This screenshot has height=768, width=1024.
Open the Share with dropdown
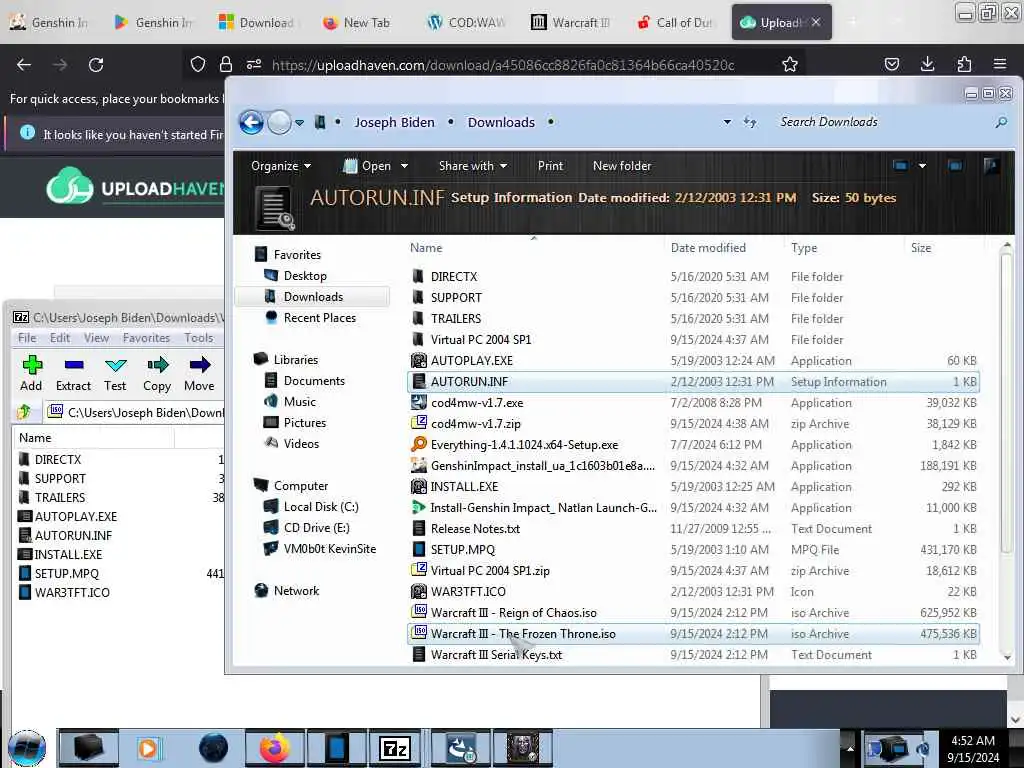tap(473, 166)
